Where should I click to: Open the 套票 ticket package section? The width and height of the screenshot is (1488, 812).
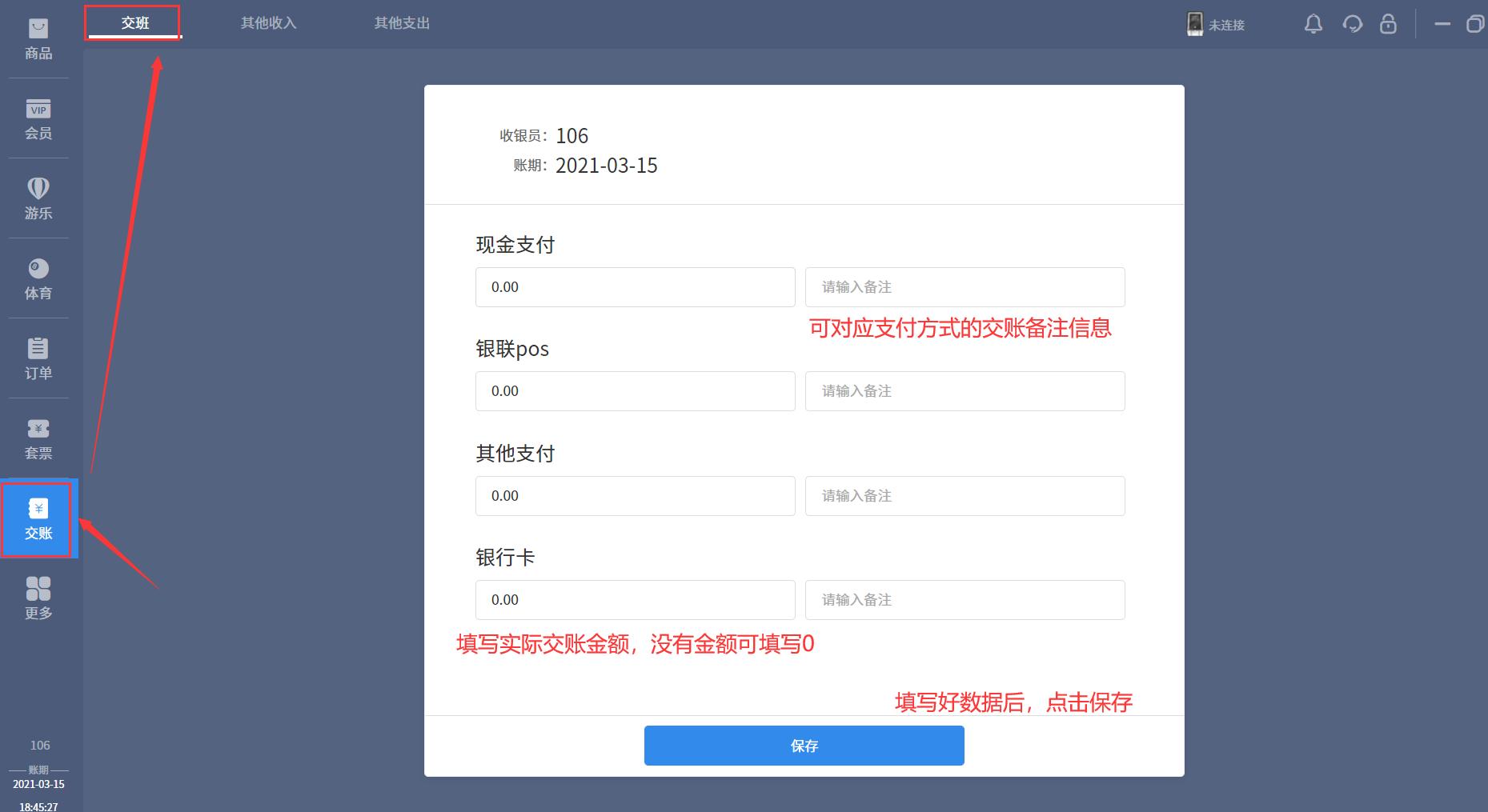tap(38, 439)
